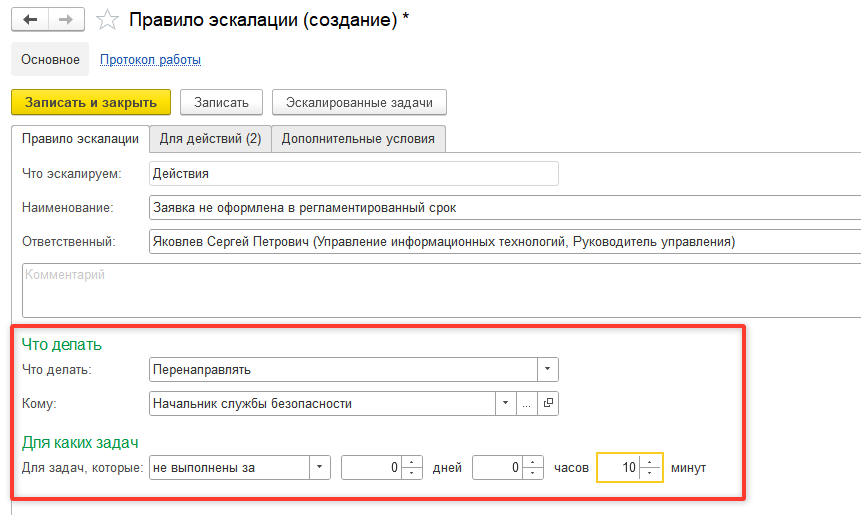Go forward with the right arrow button

pos(66,20)
